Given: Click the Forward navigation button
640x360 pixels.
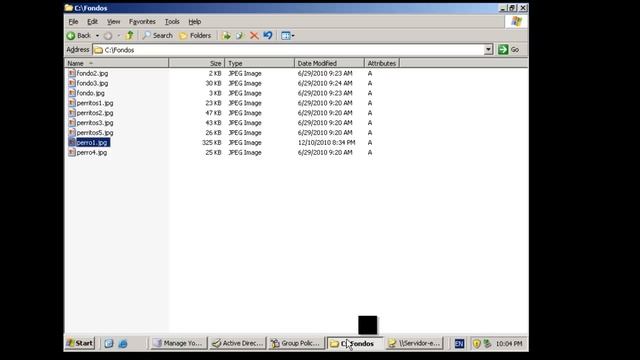Looking at the screenshot, I should point(108,36).
